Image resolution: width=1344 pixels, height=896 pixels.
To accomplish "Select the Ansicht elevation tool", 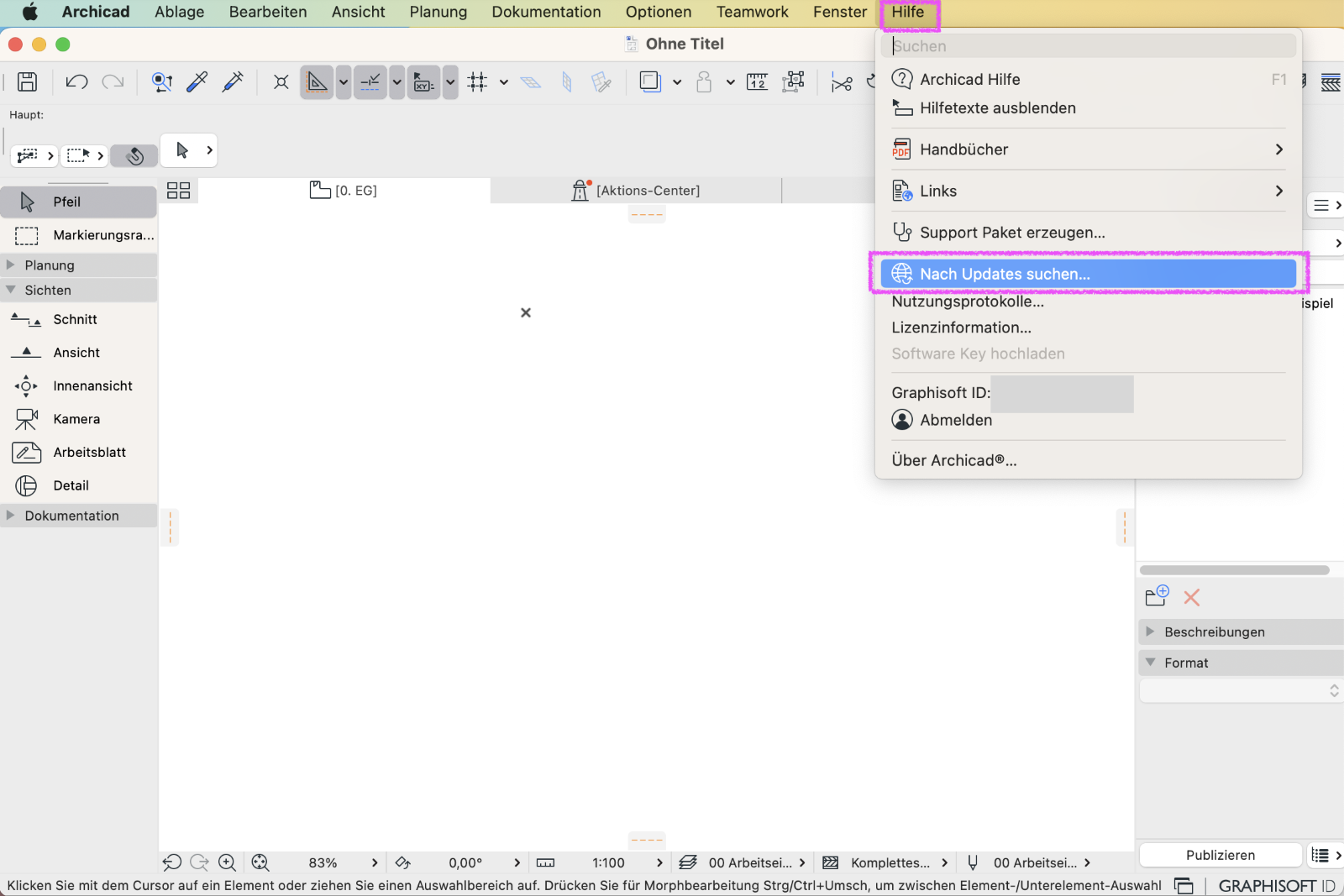I will (79, 353).
